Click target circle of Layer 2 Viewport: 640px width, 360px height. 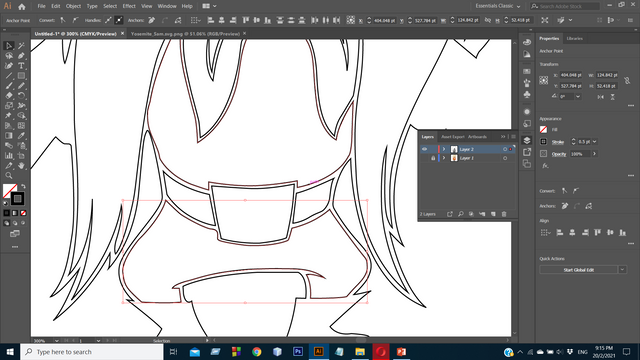(505, 149)
